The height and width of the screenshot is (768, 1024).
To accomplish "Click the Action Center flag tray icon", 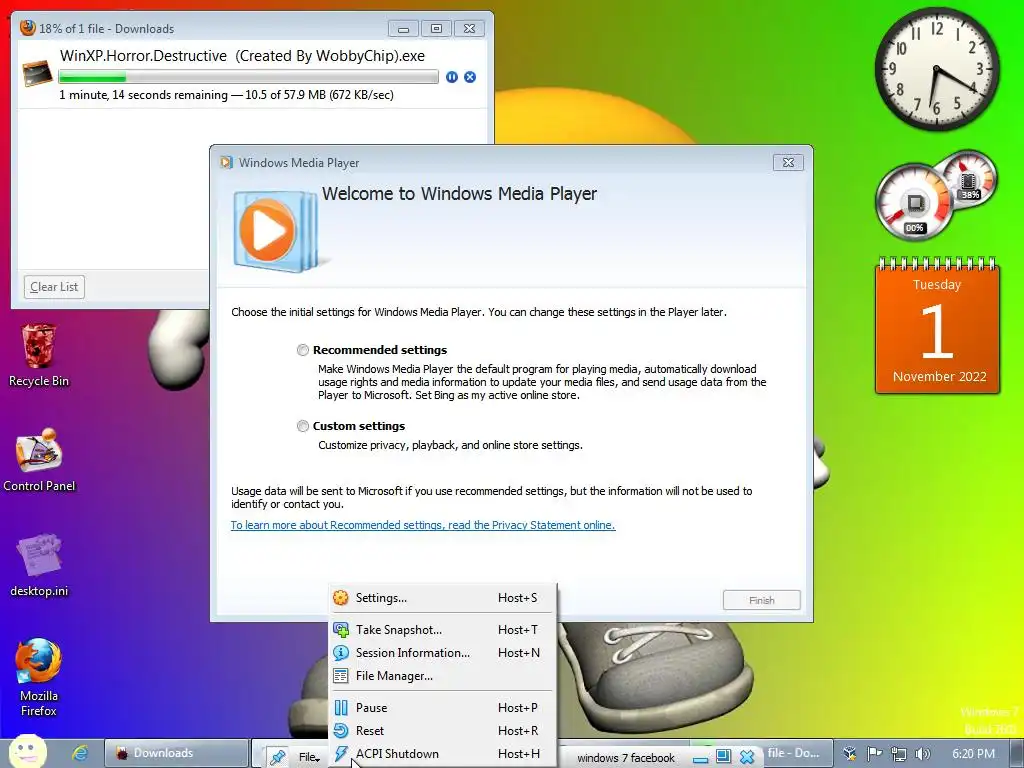I will pos(874,754).
